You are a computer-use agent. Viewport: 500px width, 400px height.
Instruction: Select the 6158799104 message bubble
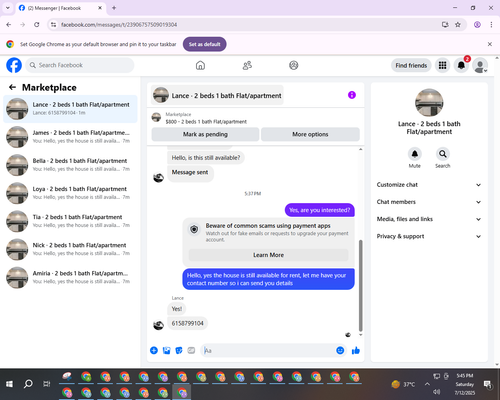coord(187,323)
